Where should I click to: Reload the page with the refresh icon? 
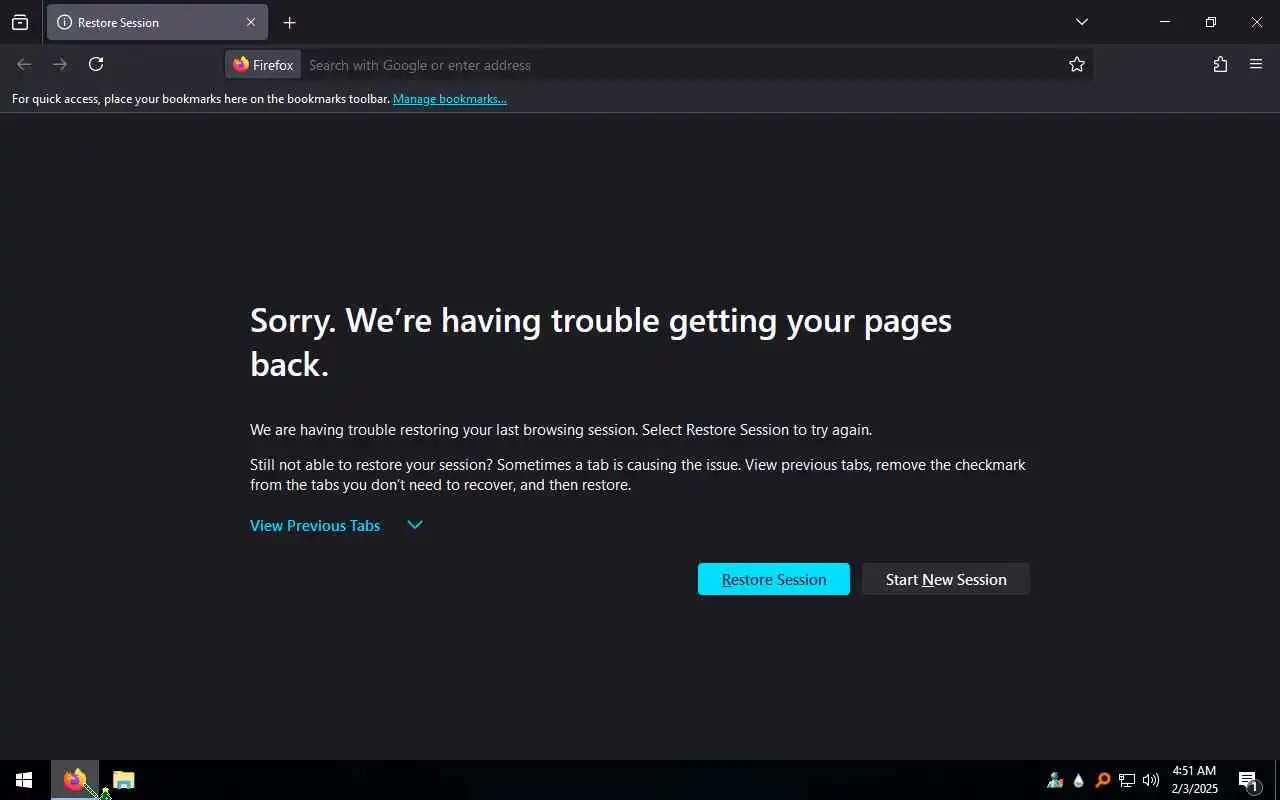[96, 64]
